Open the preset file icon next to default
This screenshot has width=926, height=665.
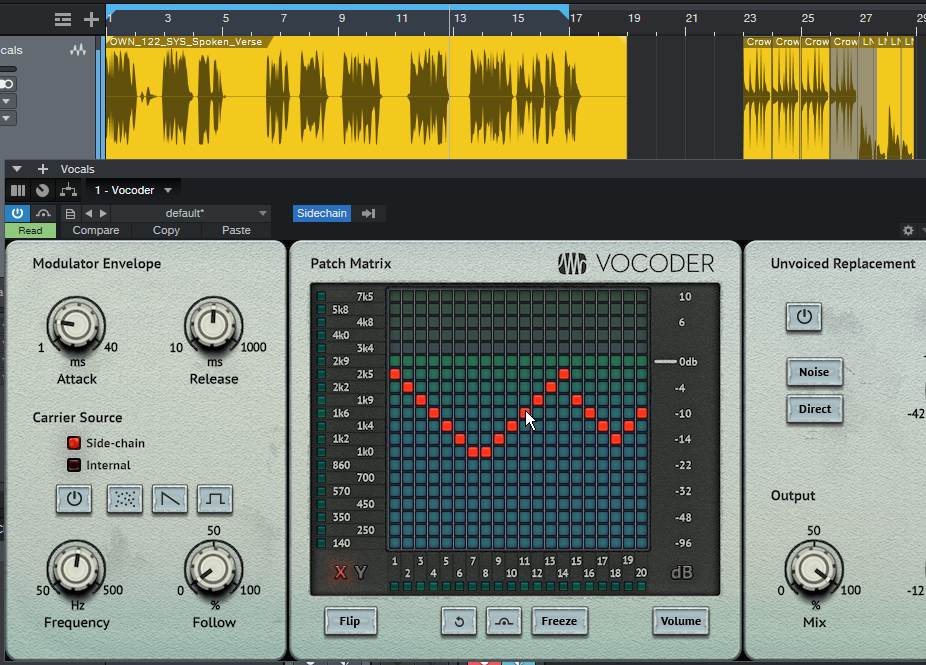coord(70,213)
